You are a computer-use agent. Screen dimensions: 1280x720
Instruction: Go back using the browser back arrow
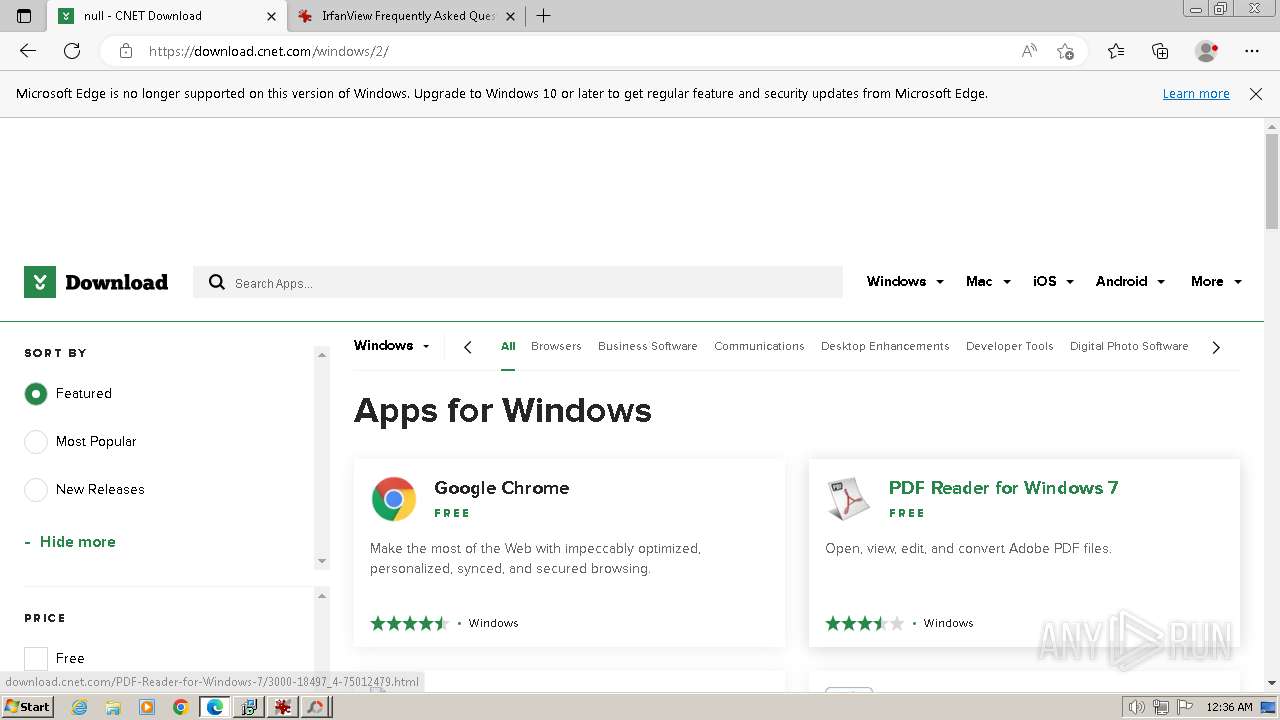(28, 51)
